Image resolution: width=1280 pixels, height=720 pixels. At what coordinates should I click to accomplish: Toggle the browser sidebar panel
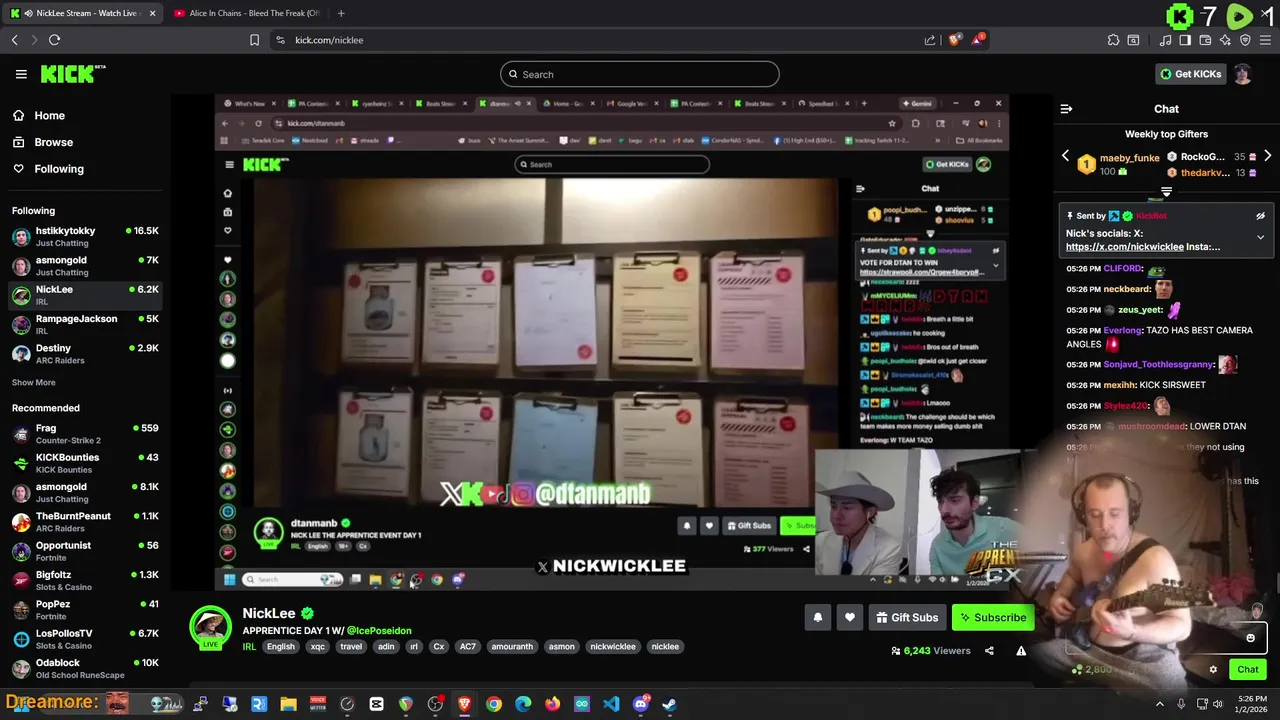click(x=1185, y=40)
